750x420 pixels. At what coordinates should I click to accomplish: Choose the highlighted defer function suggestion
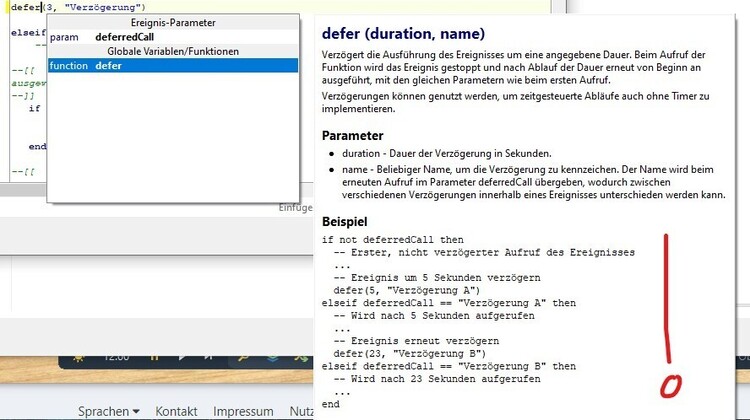173,66
